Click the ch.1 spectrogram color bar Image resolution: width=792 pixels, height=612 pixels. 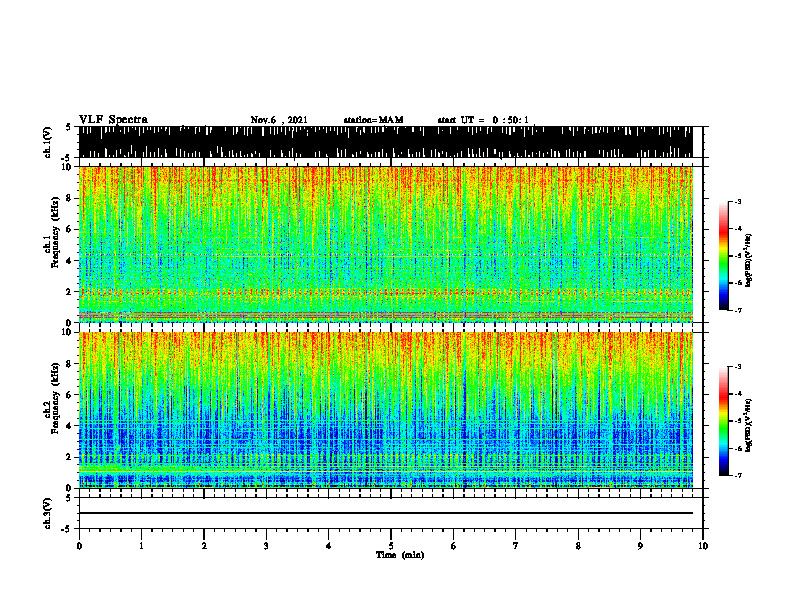[x=723, y=256]
